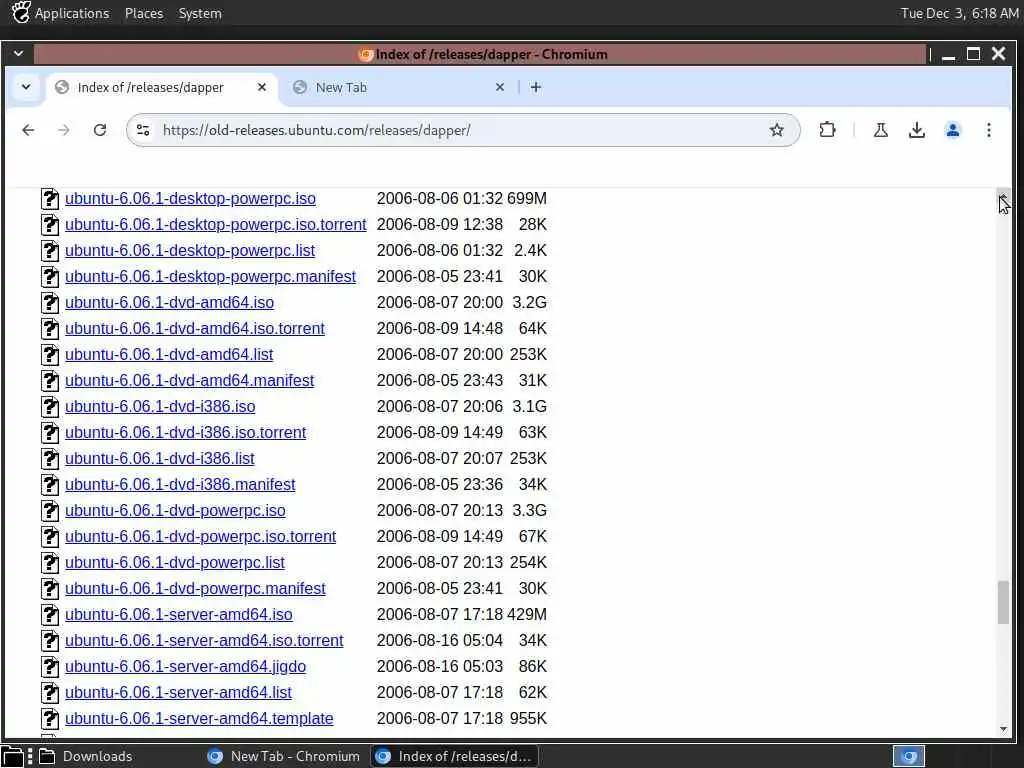1024x768 pixels.
Task: Open ubuntu-6.06.1-server-amd64.template
Action: [199, 719]
